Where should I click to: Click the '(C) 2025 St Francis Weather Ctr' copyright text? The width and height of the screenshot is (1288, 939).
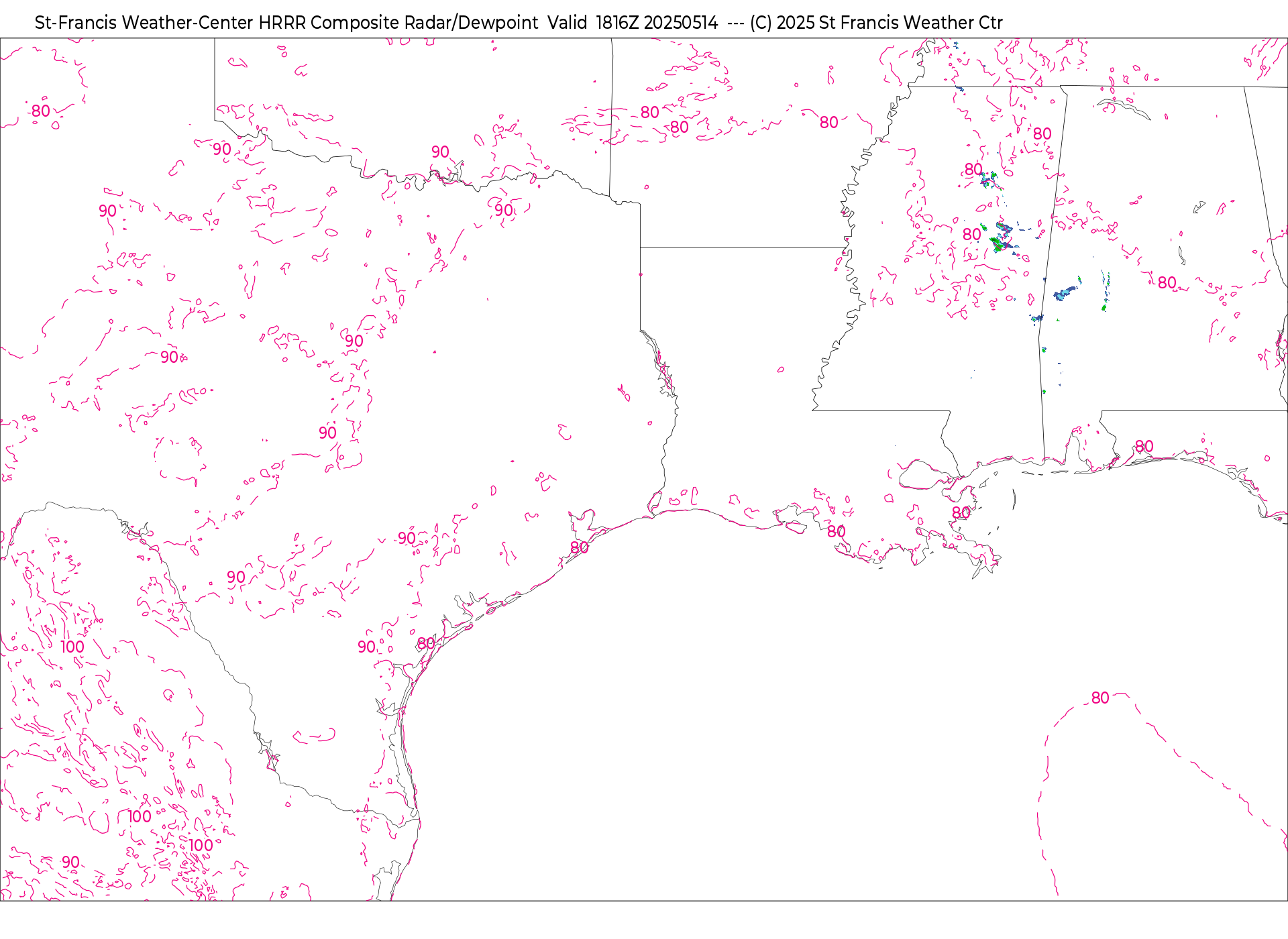point(876,23)
